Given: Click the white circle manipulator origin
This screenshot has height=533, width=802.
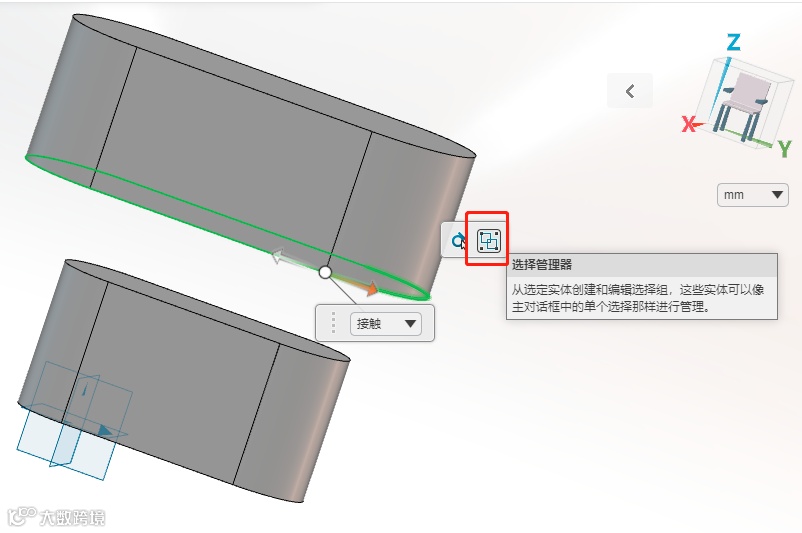Looking at the screenshot, I should pyautogui.click(x=325, y=272).
